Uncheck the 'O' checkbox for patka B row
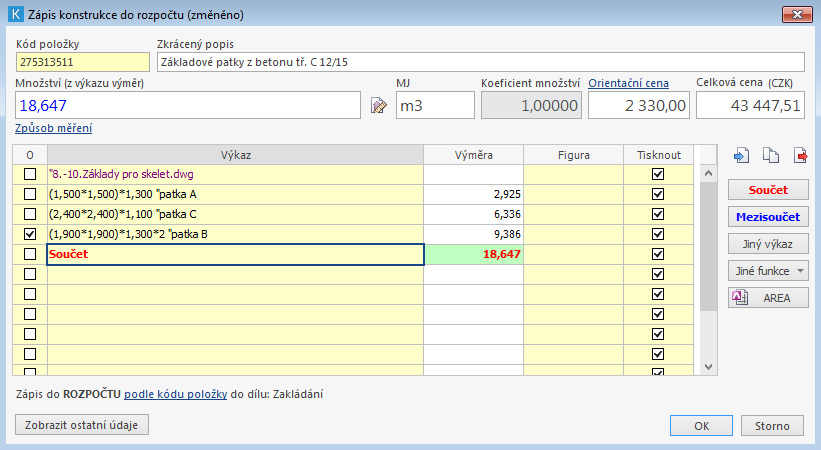 coord(30,234)
